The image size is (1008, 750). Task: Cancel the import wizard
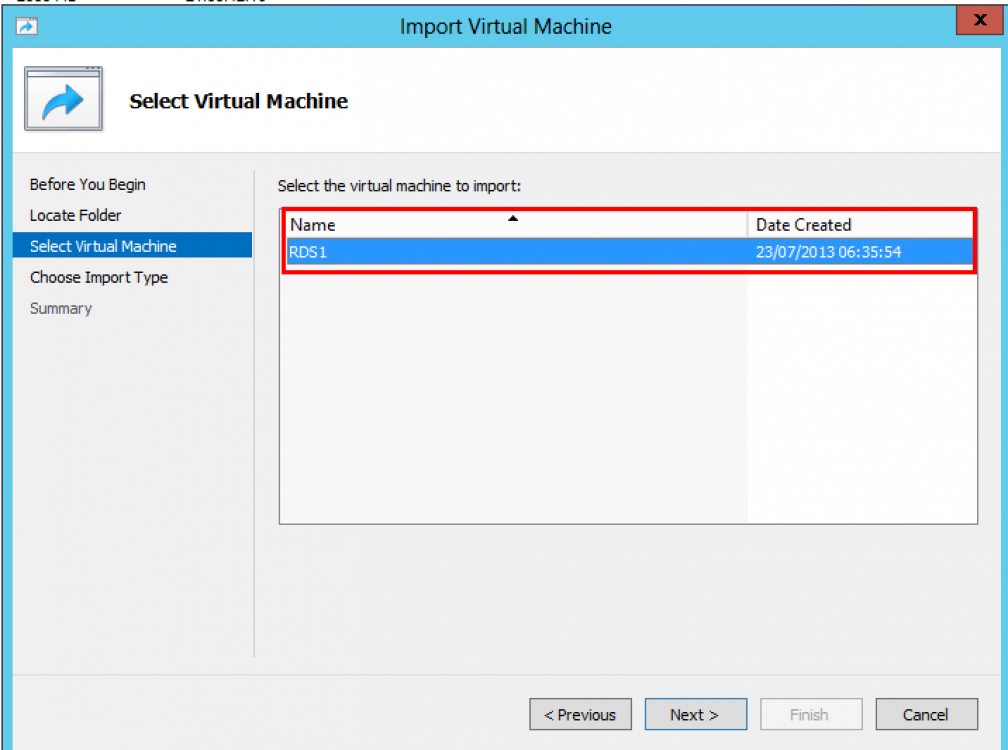click(x=926, y=714)
